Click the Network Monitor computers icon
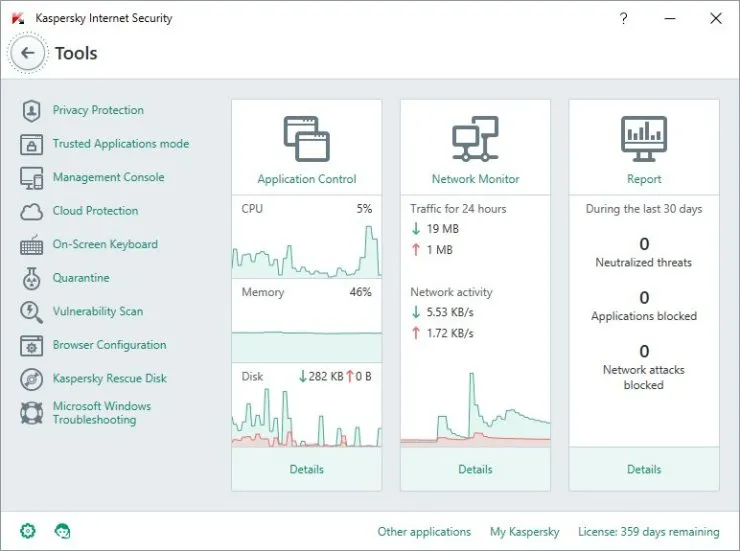Viewport: 740px width, 551px height. (475, 140)
